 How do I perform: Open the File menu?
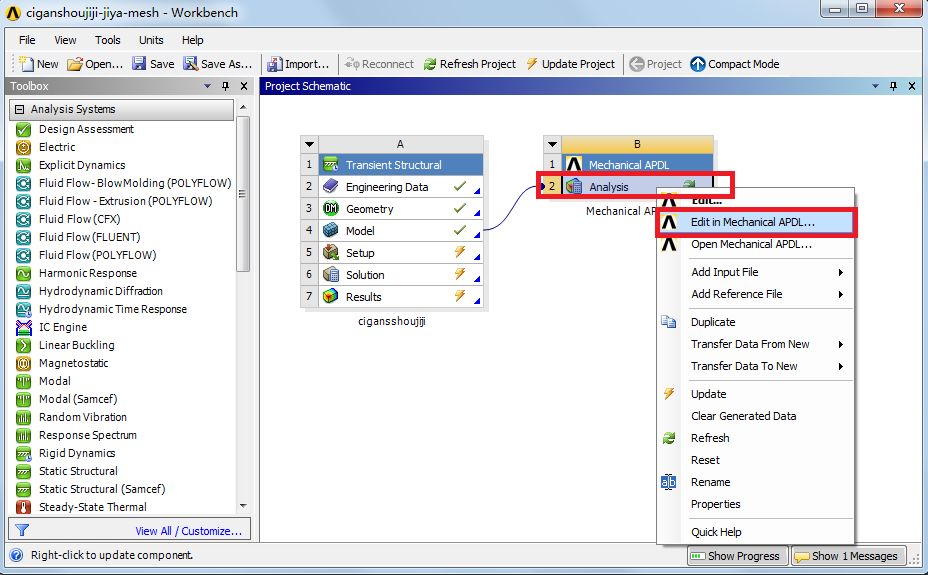pyautogui.click(x=27, y=40)
